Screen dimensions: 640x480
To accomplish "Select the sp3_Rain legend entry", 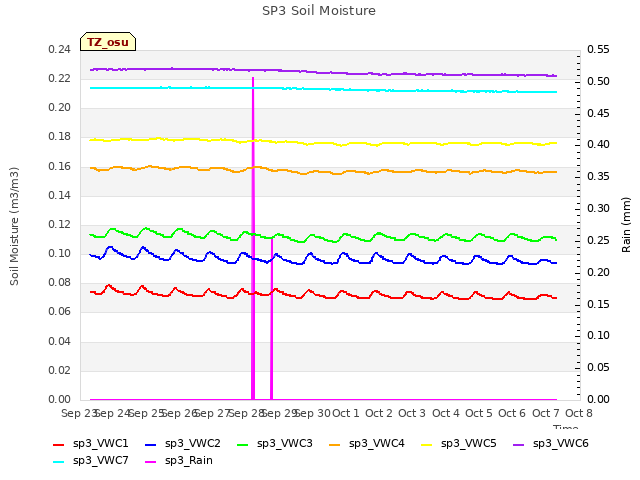I will coord(179,461).
